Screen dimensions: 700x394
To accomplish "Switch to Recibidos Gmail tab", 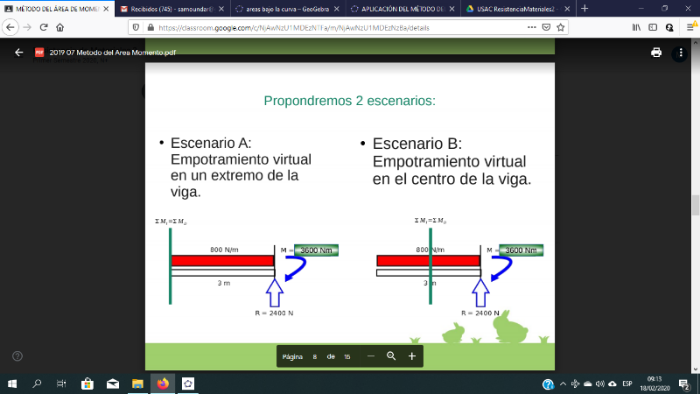I will pos(173,8).
